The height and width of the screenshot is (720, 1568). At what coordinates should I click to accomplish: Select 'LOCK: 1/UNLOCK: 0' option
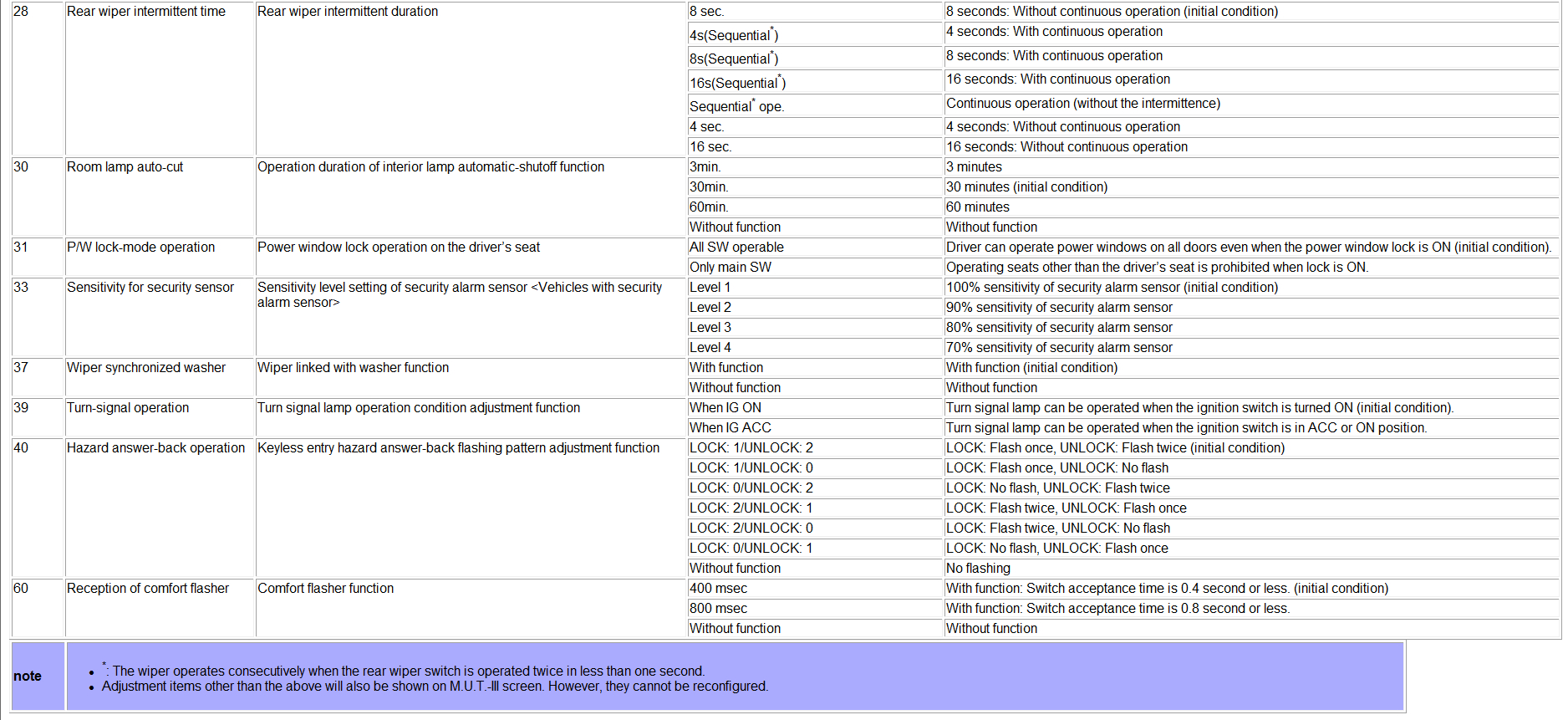[x=815, y=468]
